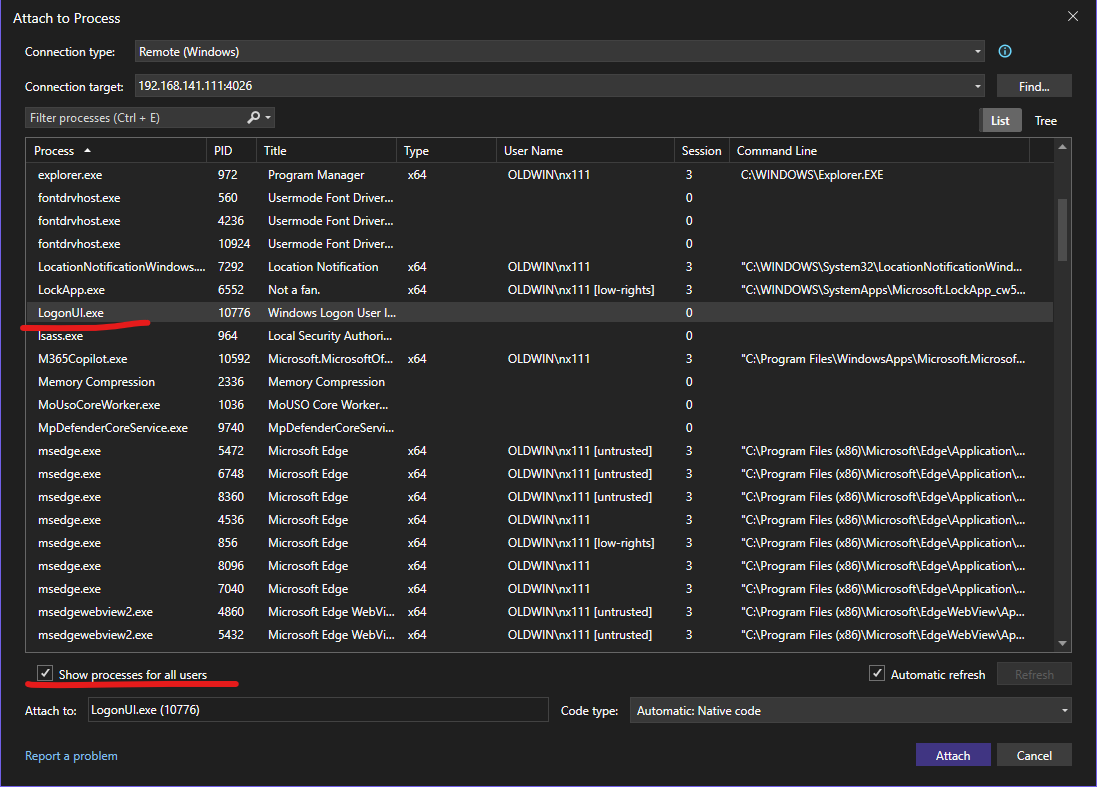Open the Find... connection button
The height and width of the screenshot is (787, 1097).
(1033, 87)
